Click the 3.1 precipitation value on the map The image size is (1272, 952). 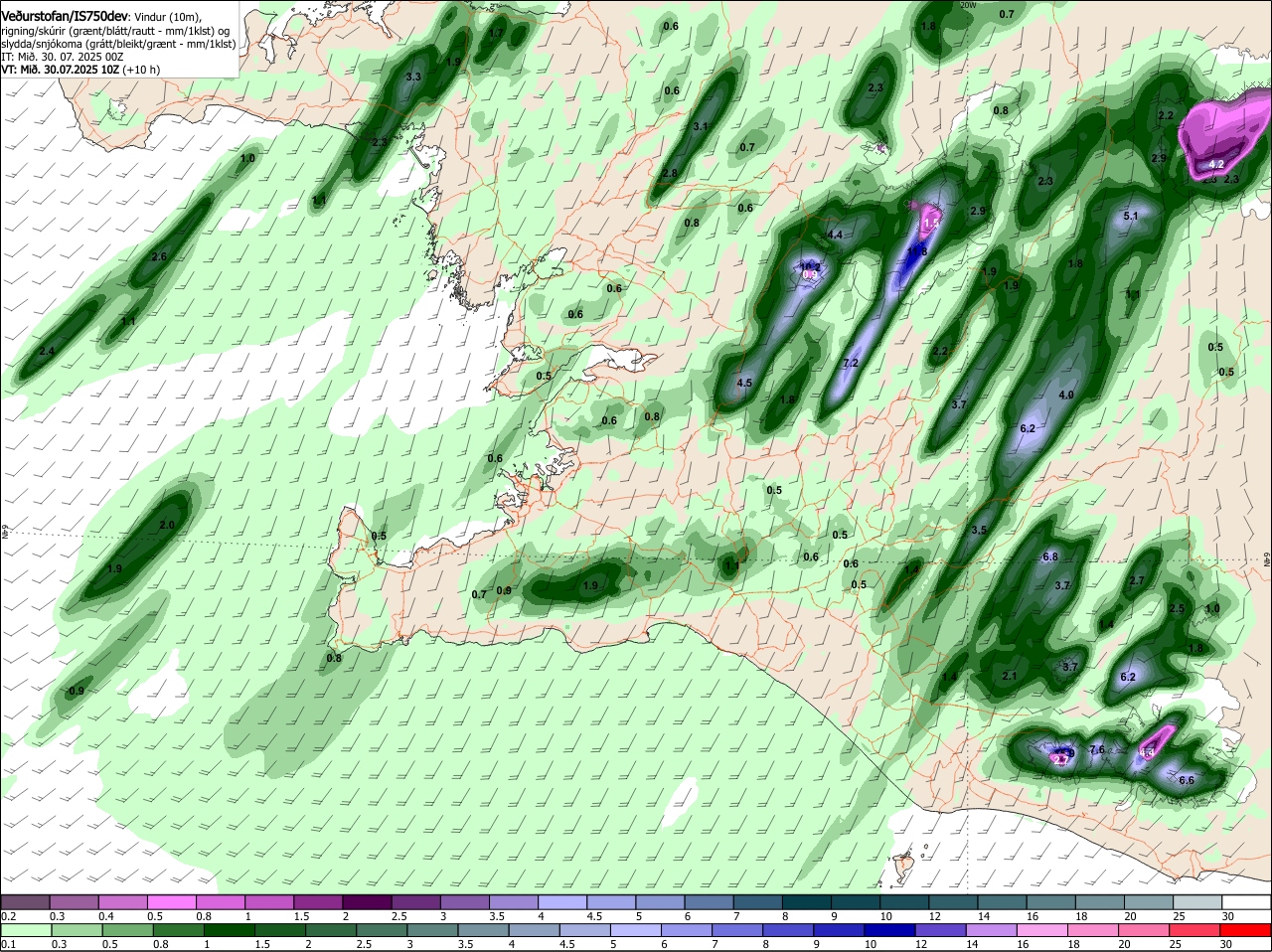(700, 126)
